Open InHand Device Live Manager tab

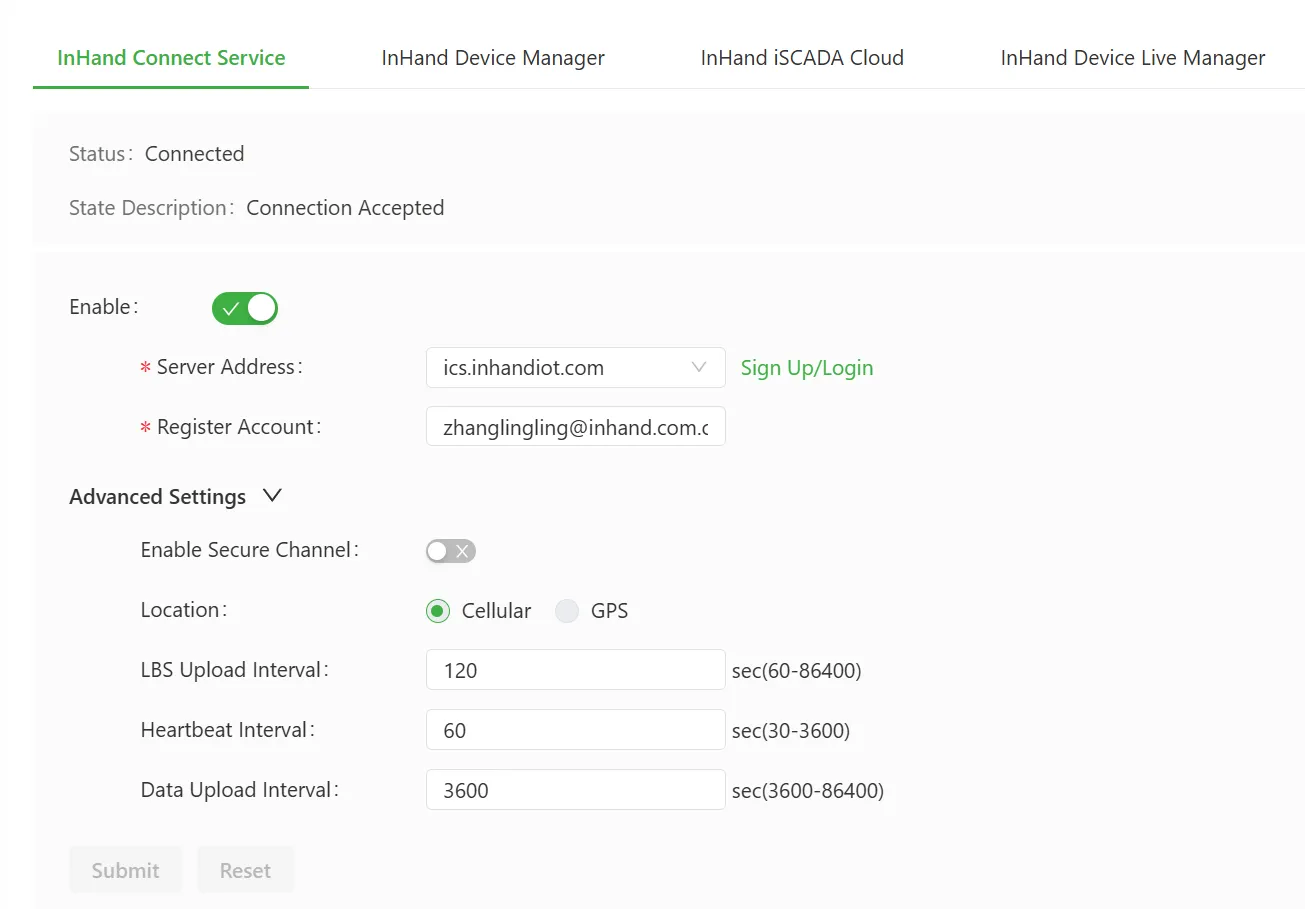(x=1133, y=58)
